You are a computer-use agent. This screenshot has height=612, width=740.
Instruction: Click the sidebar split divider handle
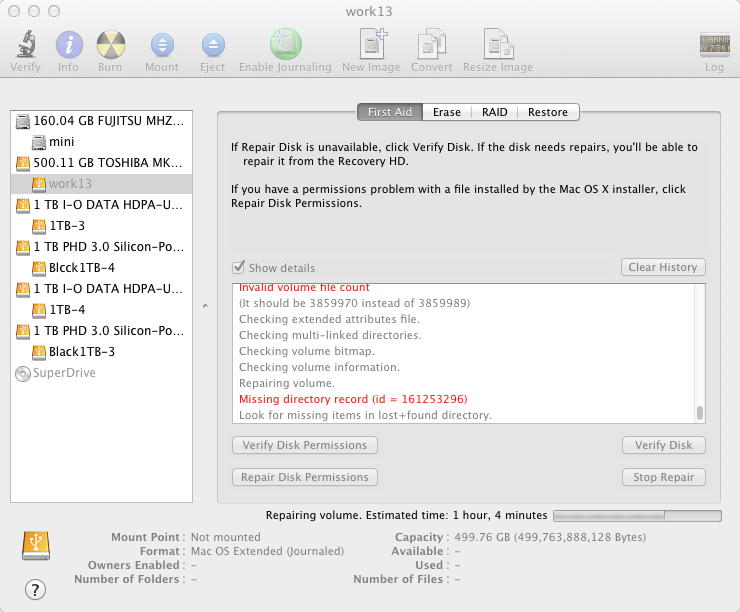point(205,306)
